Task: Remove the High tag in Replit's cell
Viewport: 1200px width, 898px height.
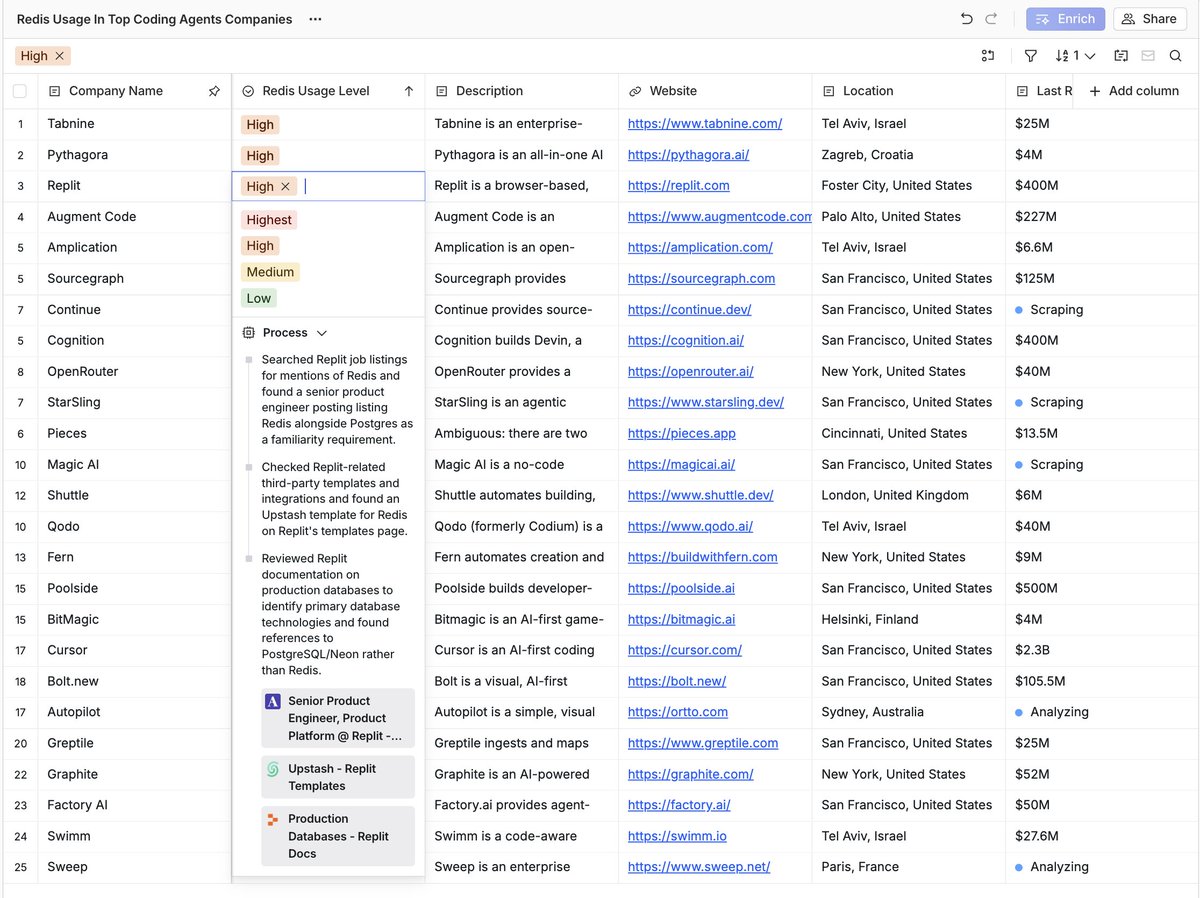Action: (285, 186)
